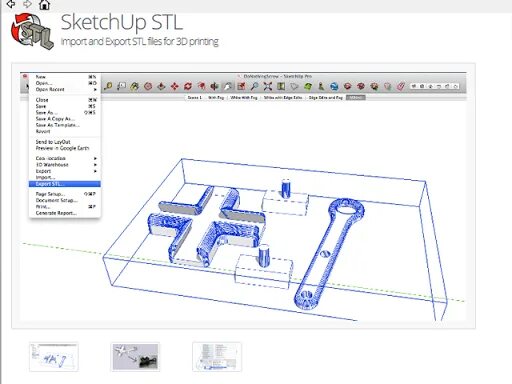Choose Print... from the File menu
Screen dimensions: 512x384
coord(65,207)
